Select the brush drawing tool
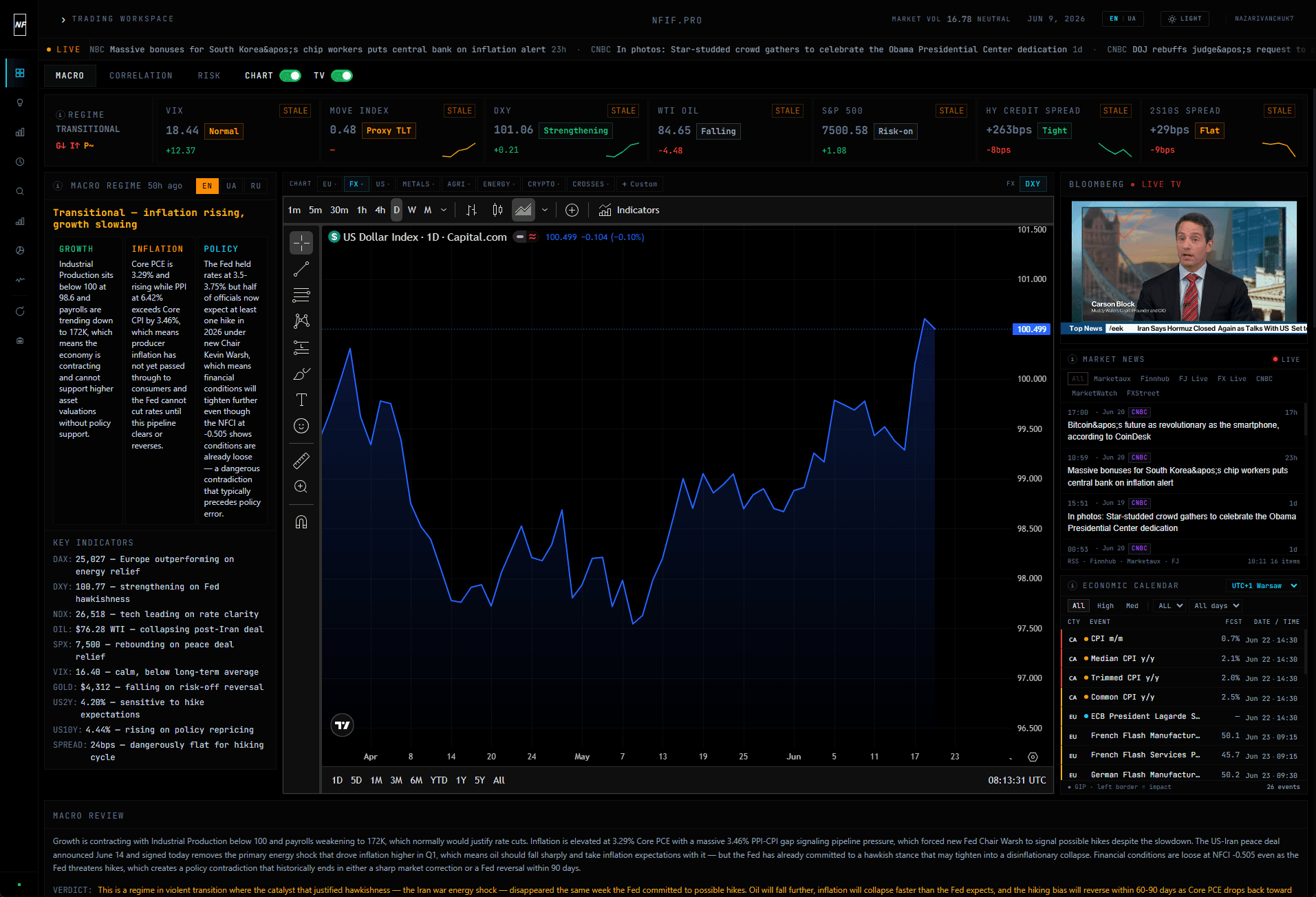The height and width of the screenshot is (897, 1316). (x=301, y=374)
